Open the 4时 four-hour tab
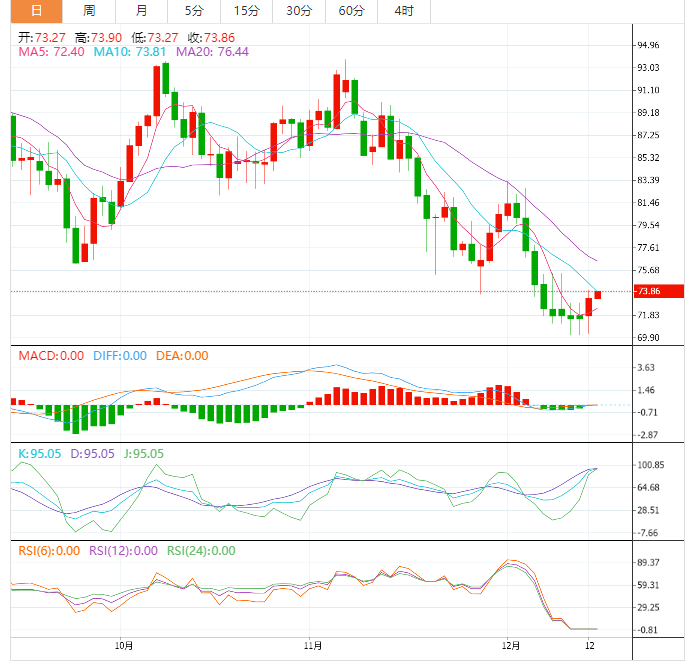 [404, 11]
